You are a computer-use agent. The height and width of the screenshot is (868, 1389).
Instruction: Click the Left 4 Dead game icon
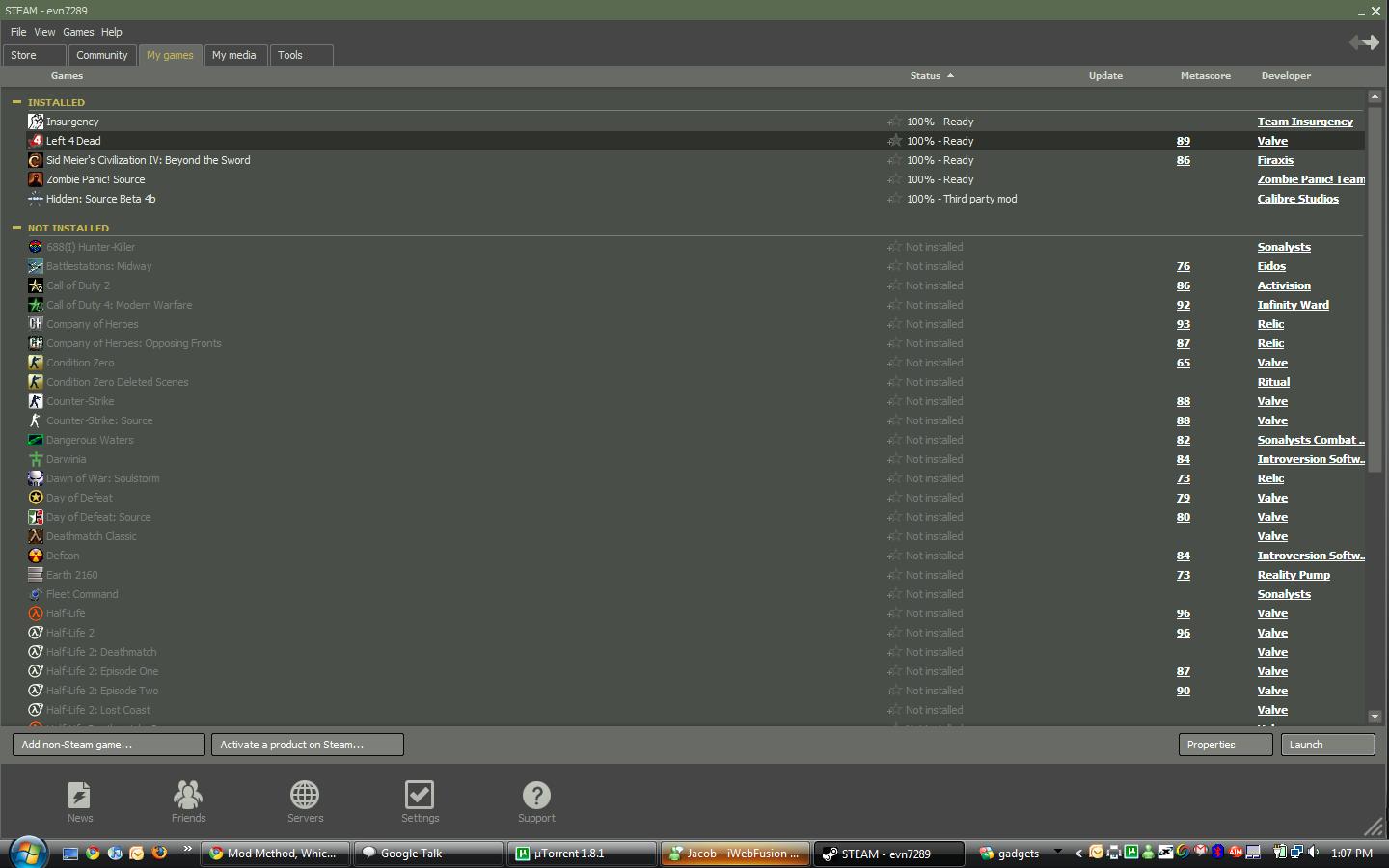pyautogui.click(x=36, y=141)
